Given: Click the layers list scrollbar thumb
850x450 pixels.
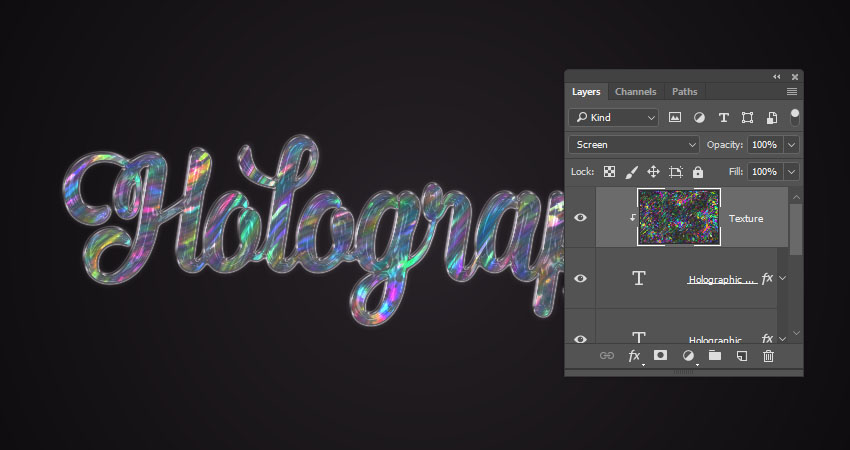Looking at the screenshot, I should click(x=796, y=230).
